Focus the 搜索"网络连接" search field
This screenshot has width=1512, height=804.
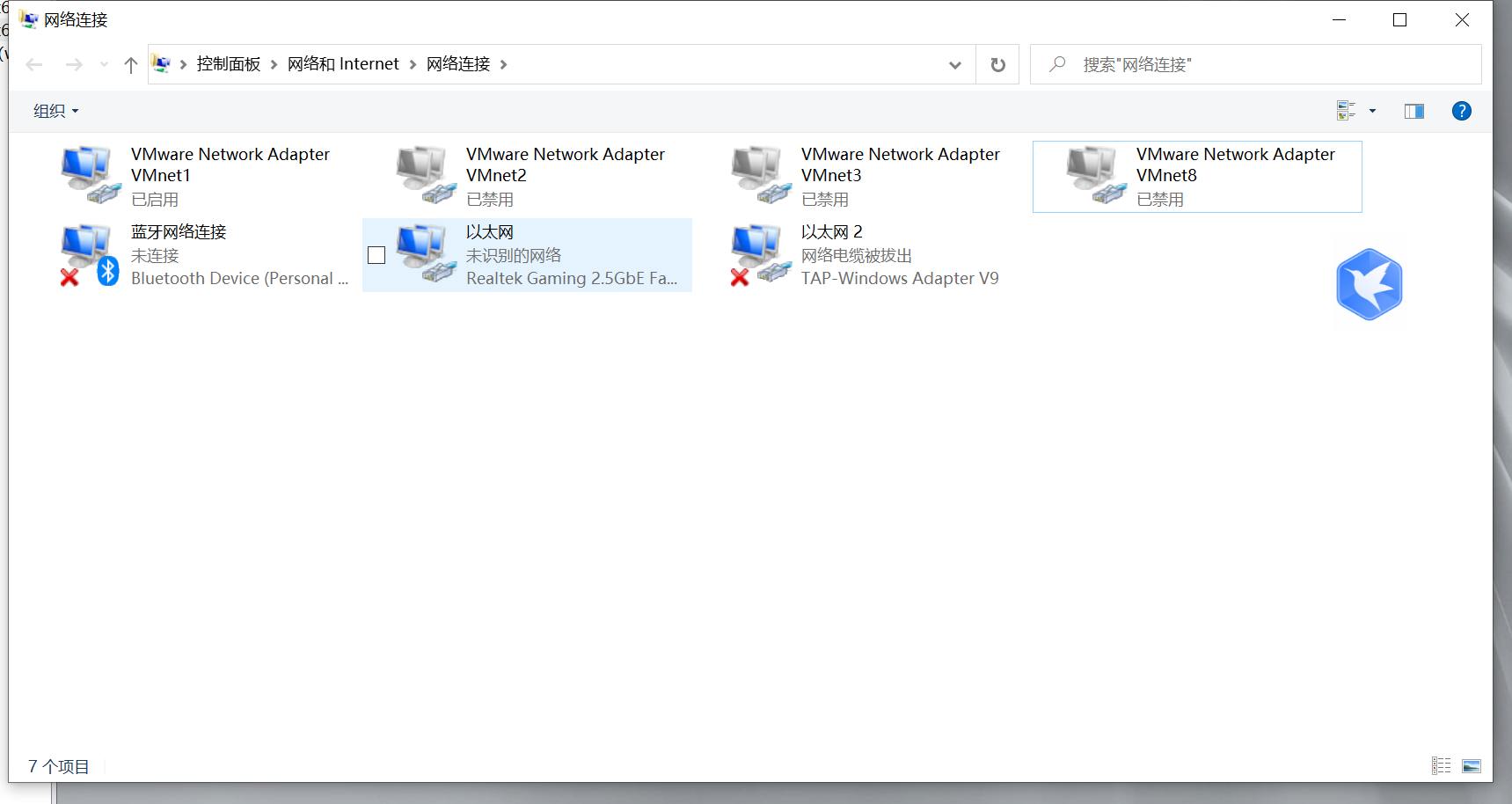click(1255, 64)
